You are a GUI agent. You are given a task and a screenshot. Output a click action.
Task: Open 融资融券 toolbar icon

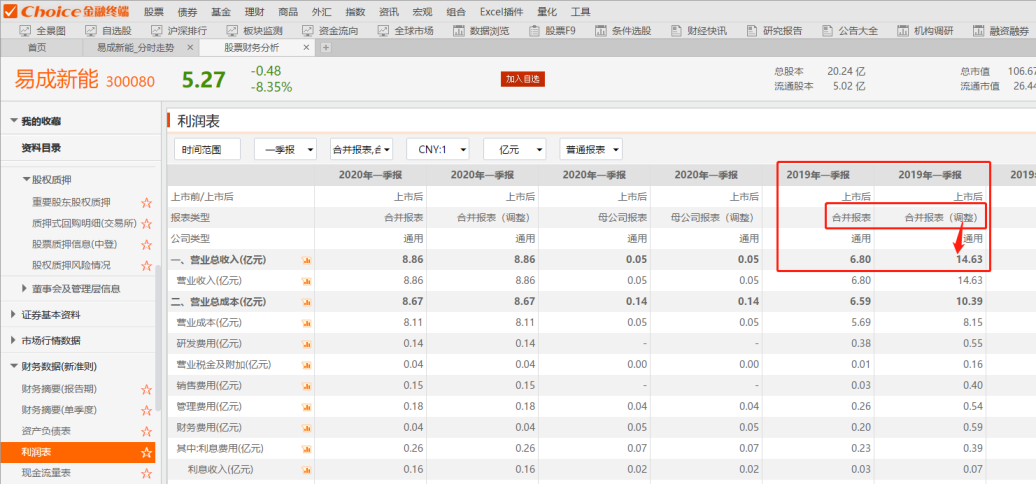(979, 30)
